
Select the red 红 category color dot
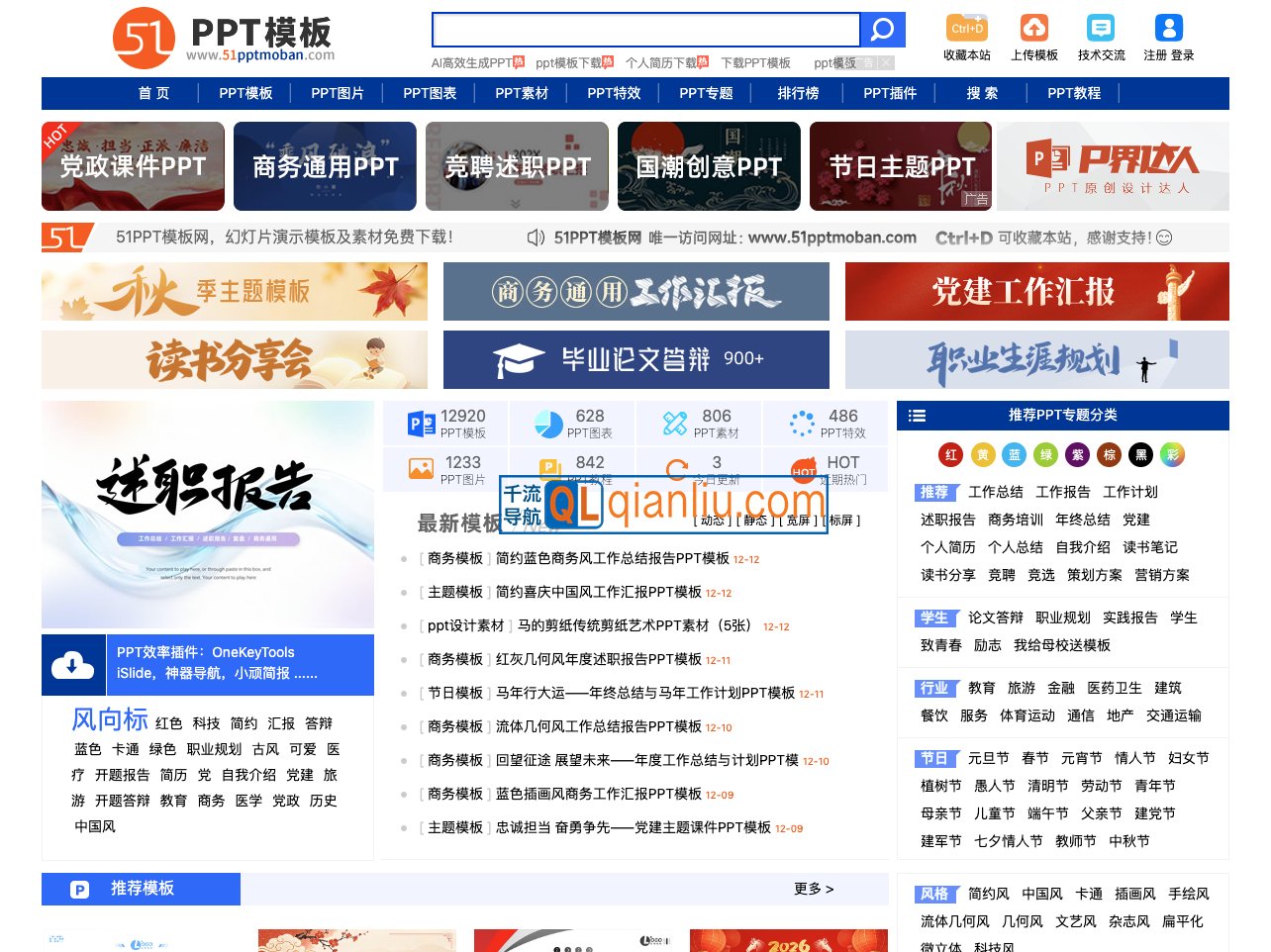pos(949,455)
